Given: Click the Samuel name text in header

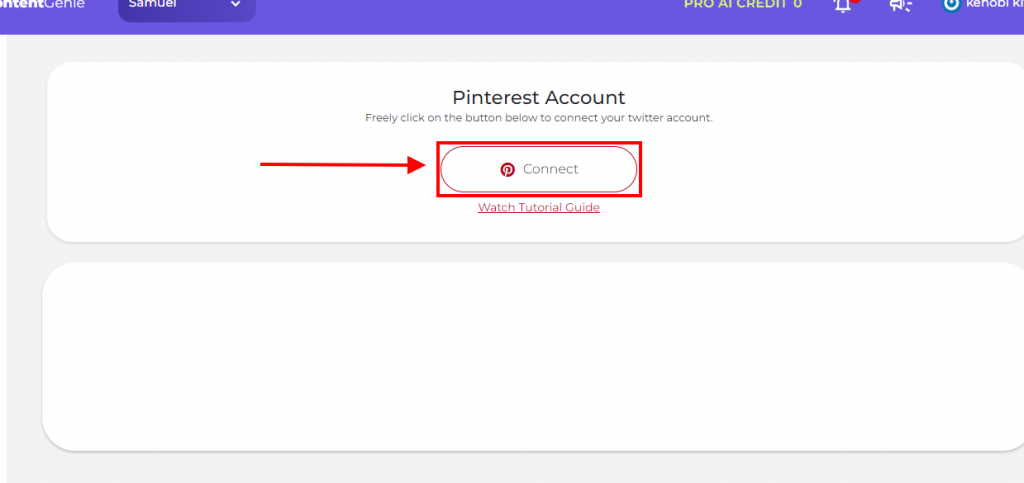Looking at the screenshot, I should point(152,4).
